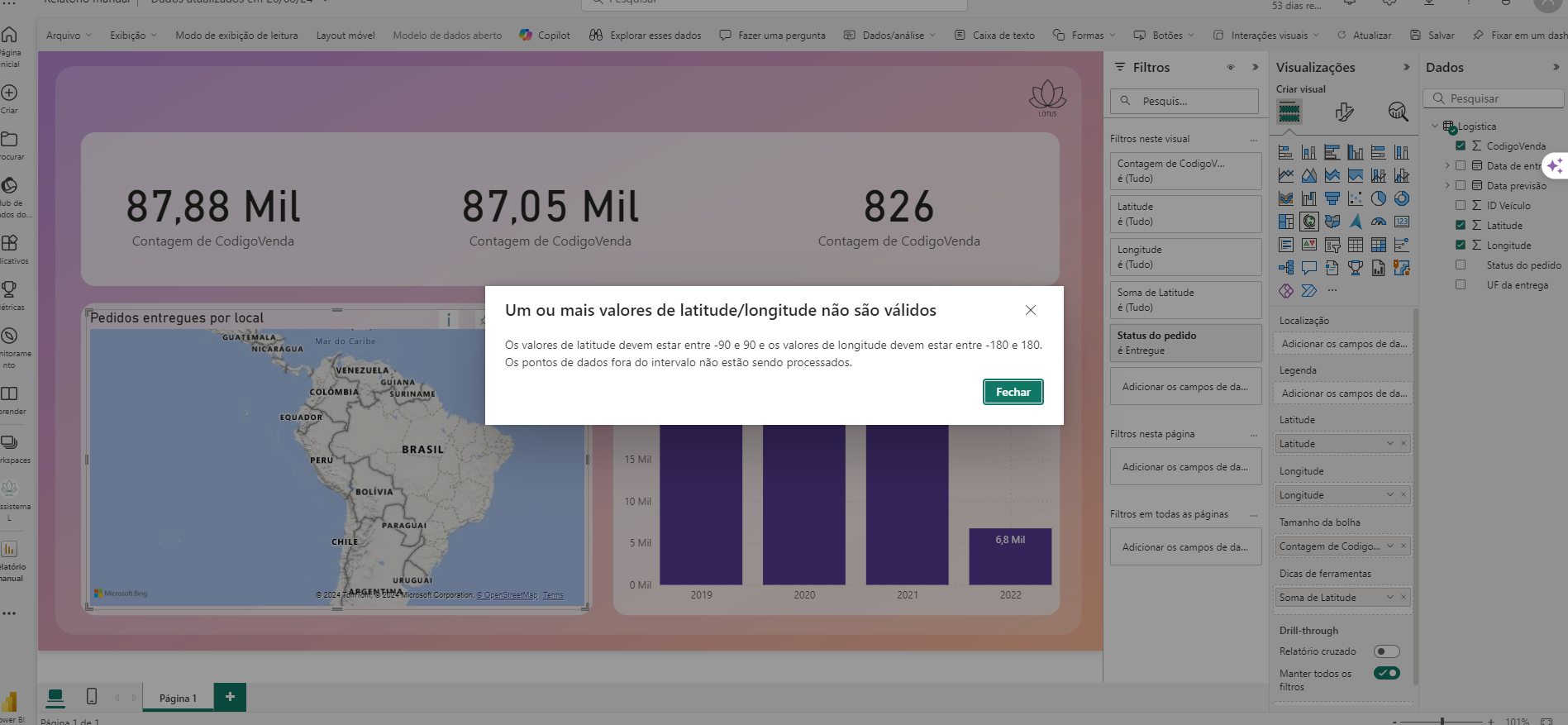Check the Status do pedido checkbox

coord(1461,265)
